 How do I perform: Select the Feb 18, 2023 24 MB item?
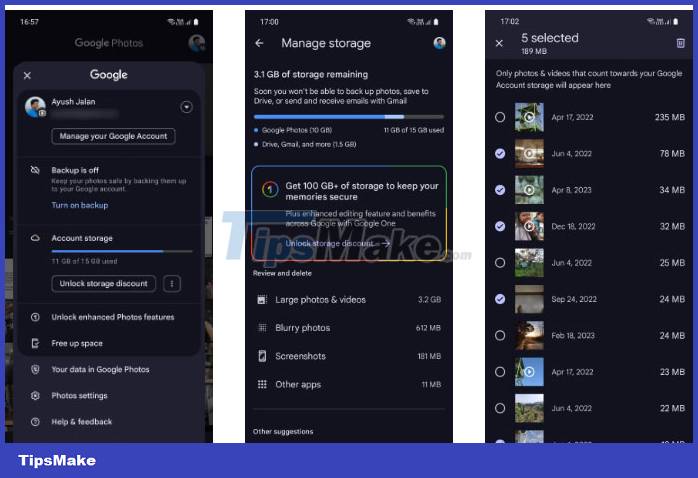point(500,336)
